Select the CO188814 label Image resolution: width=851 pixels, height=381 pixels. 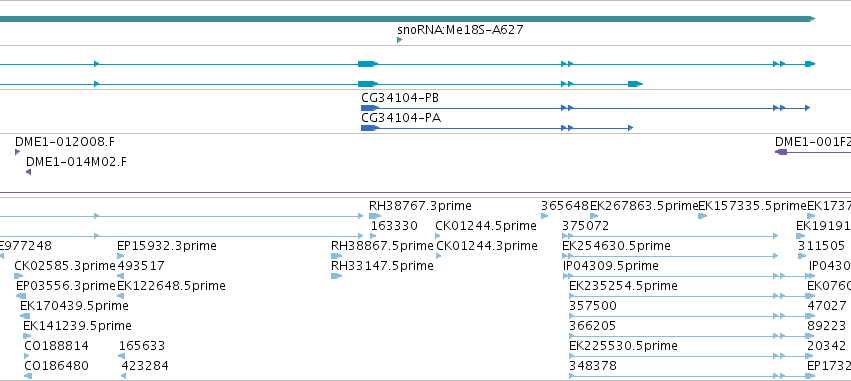coord(56,346)
